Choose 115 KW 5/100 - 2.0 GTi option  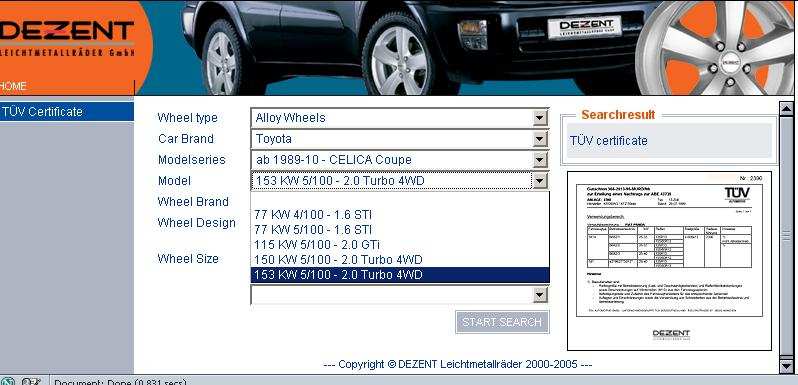point(400,244)
